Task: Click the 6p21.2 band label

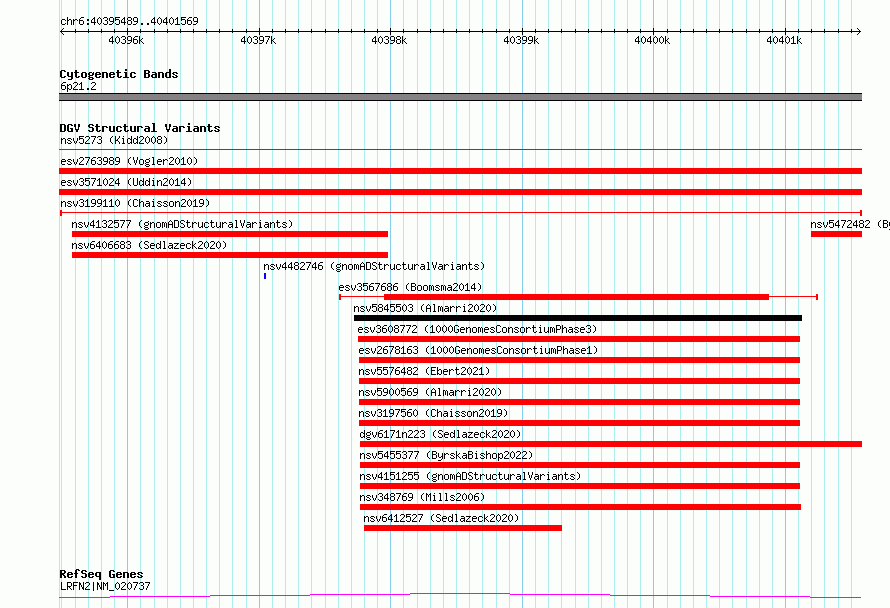Action: (x=78, y=86)
